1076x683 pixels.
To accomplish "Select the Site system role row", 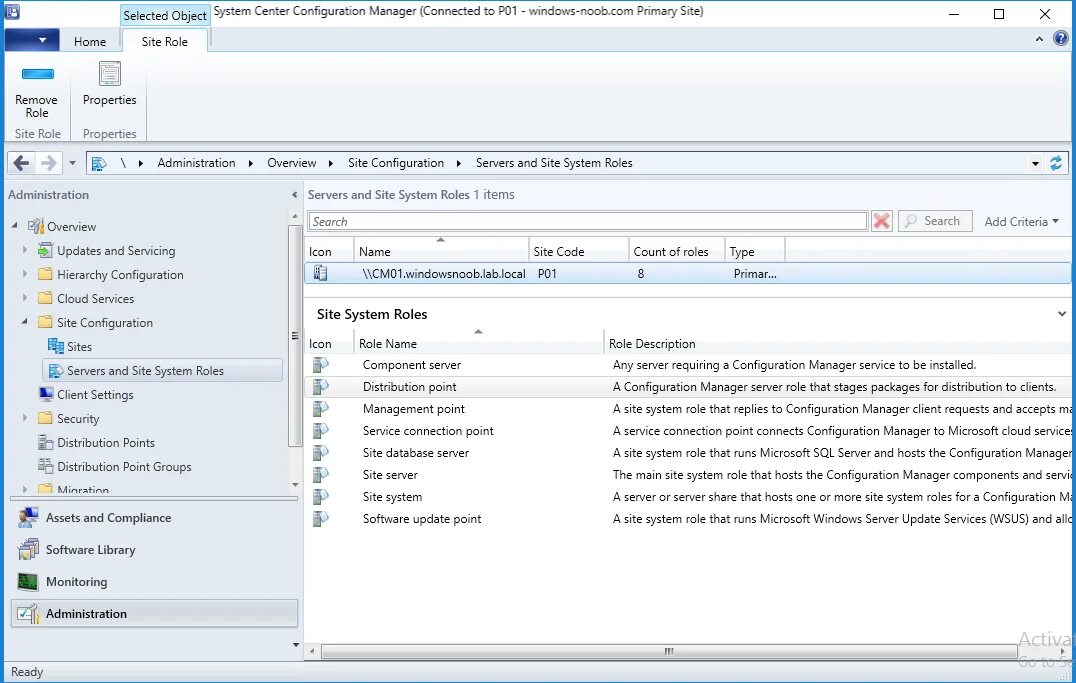I will 688,496.
